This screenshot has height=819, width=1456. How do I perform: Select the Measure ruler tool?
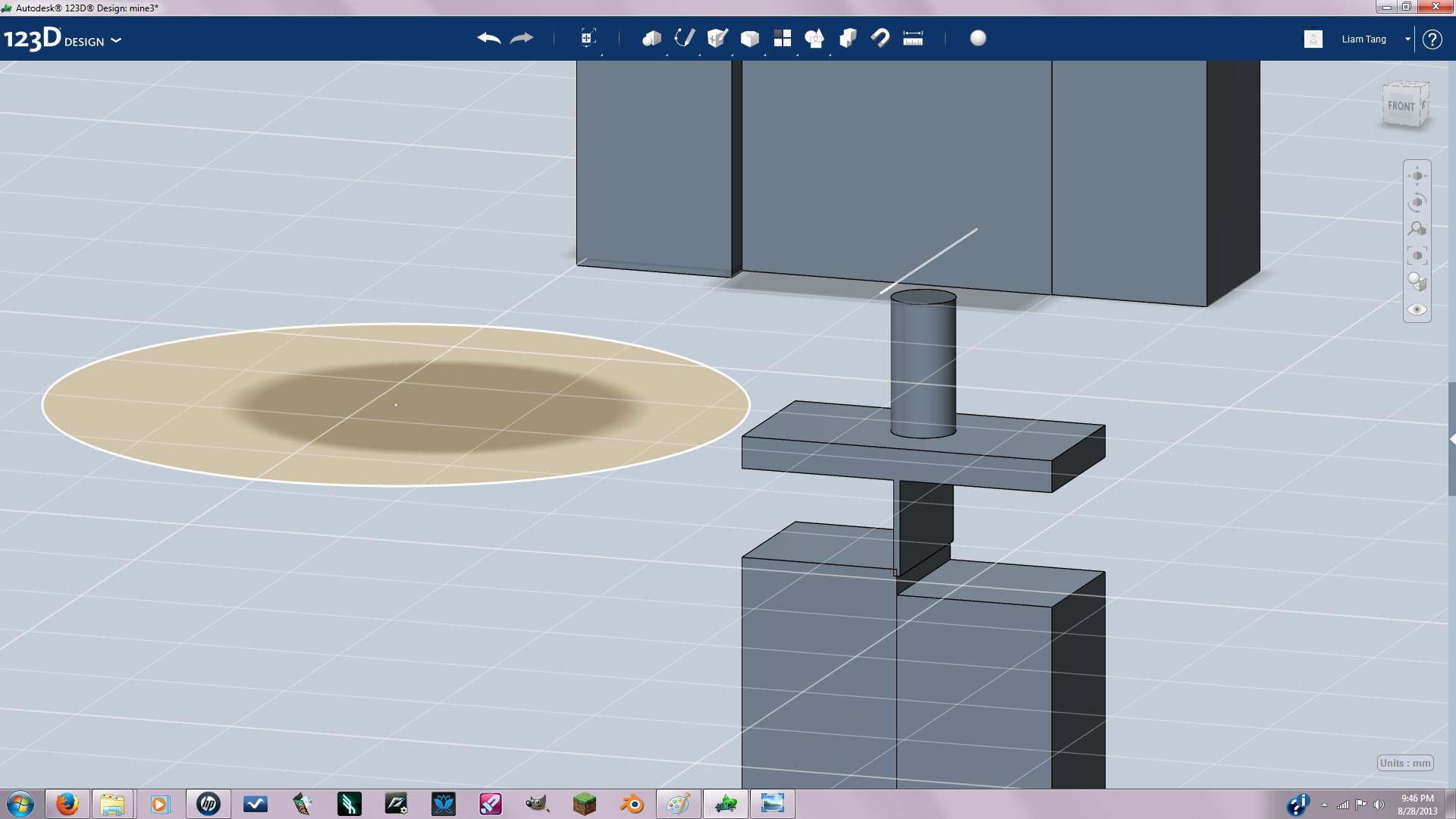[913, 38]
